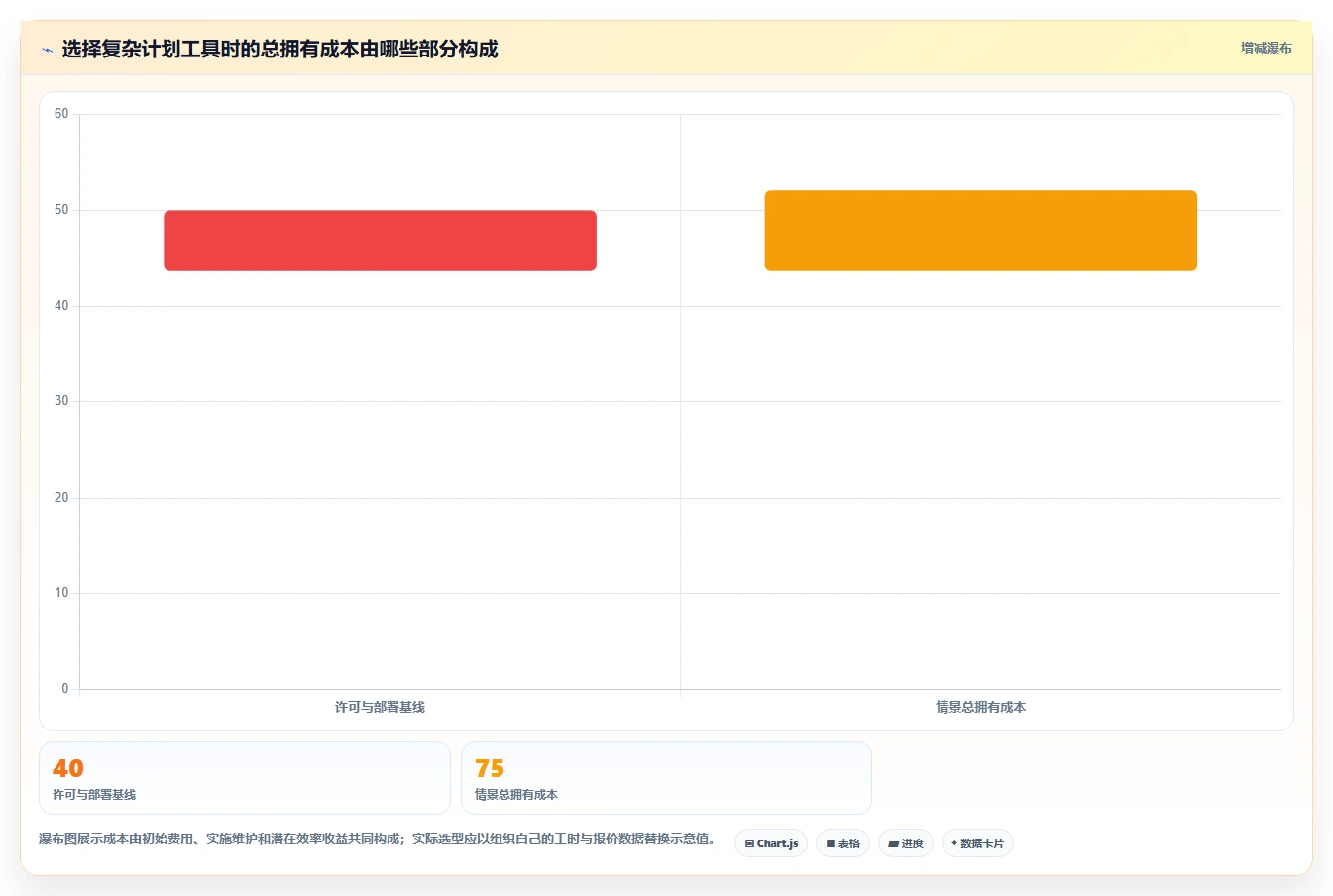Image resolution: width=1333 pixels, height=896 pixels.
Task: Open the card showing value 75
Action: click(666, 778)
